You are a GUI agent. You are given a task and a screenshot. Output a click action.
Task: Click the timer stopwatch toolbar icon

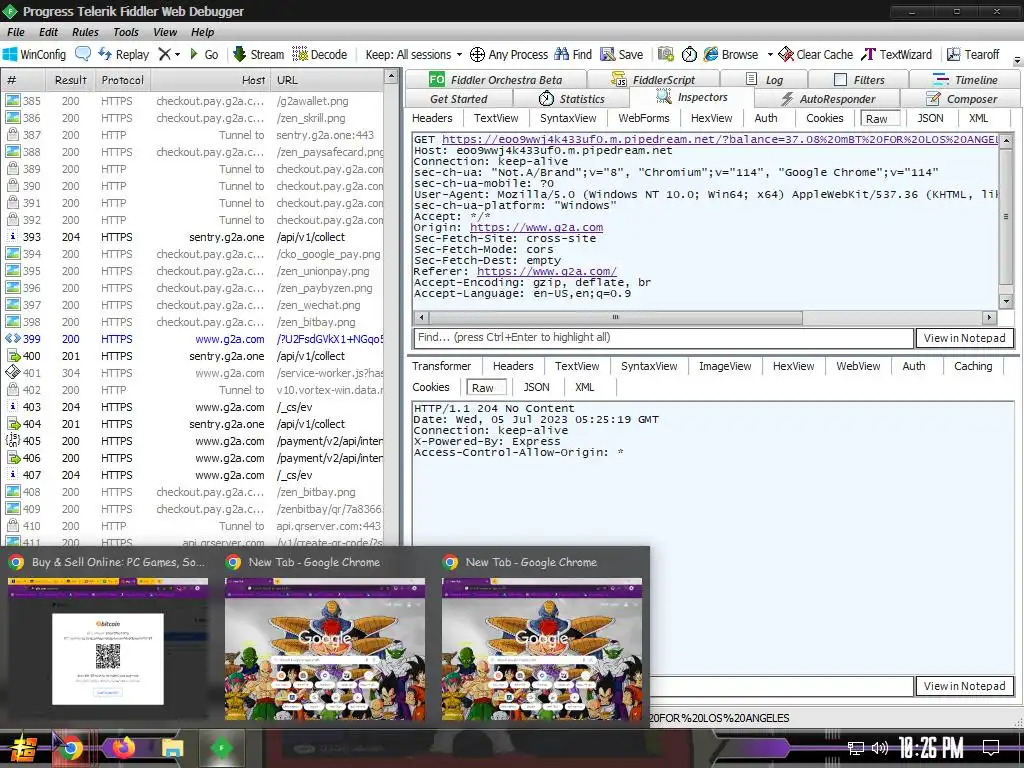point(689,54)
